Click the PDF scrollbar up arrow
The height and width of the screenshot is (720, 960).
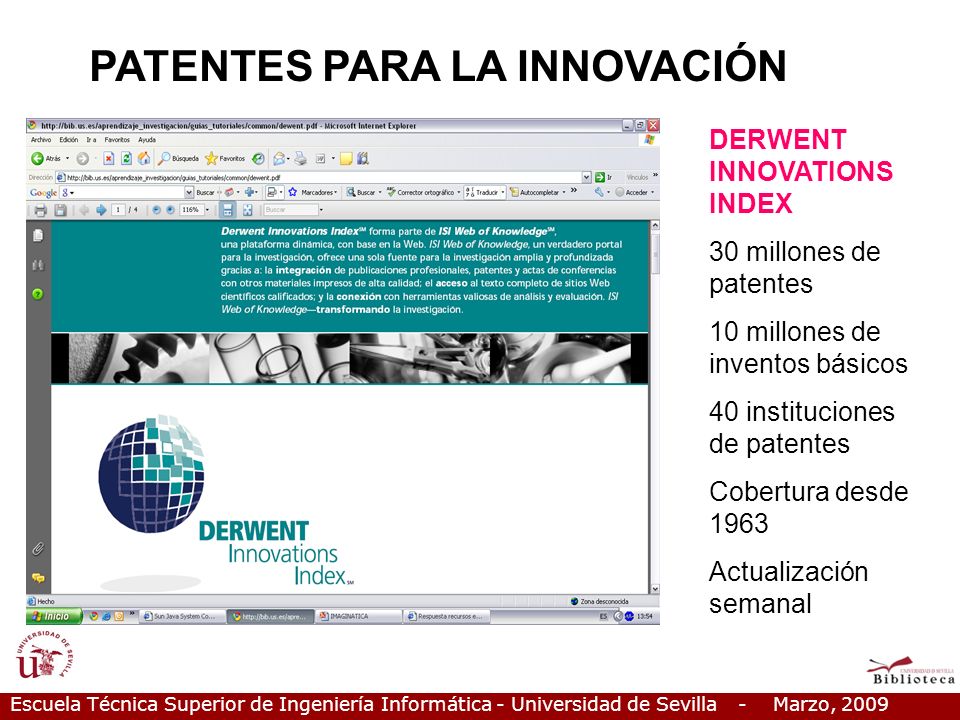pos(654,225)
